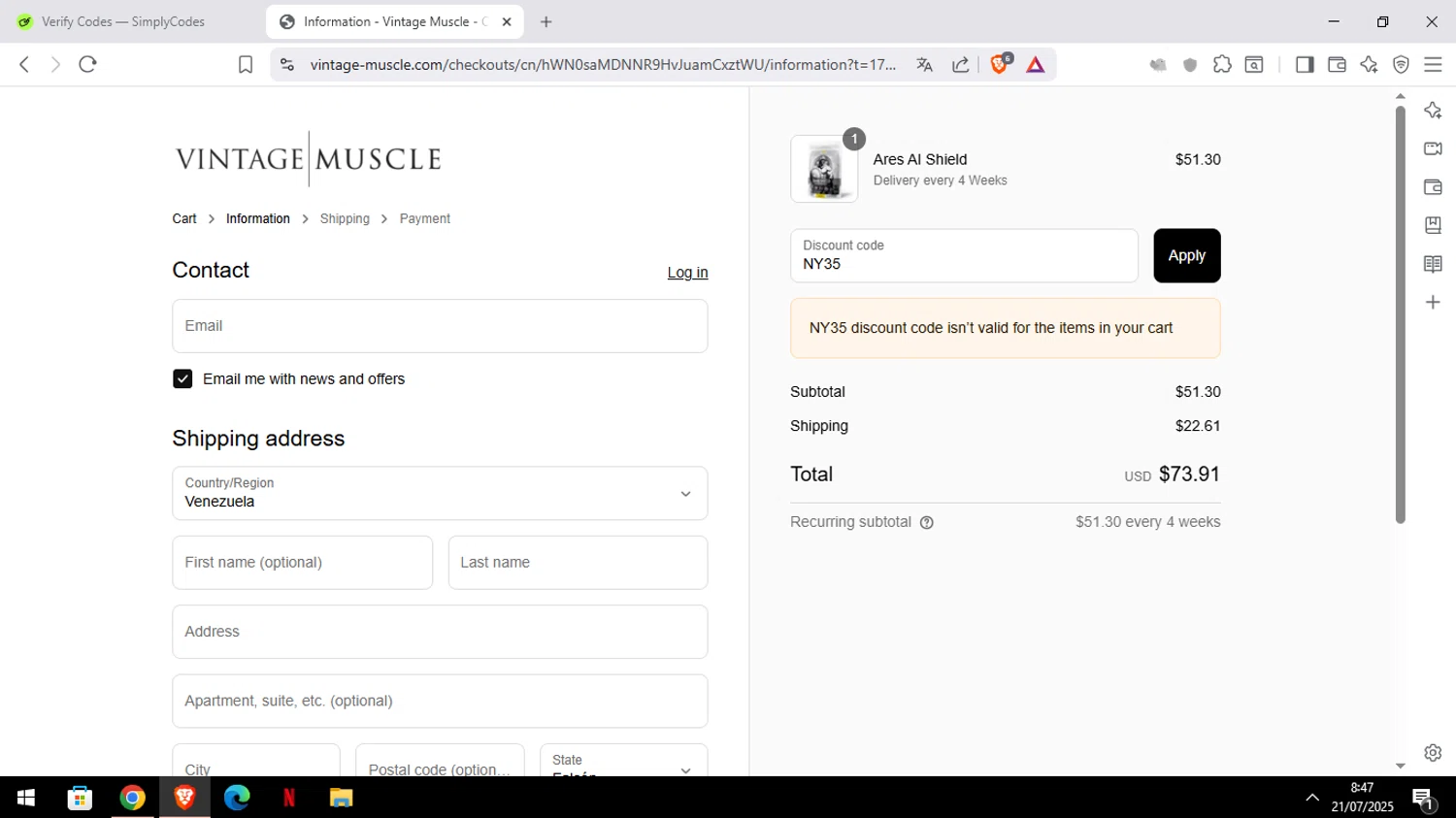The image size is (1456, 818).
Task: Click the Vintage Muscle logo
Action: (x=309, y=158)
